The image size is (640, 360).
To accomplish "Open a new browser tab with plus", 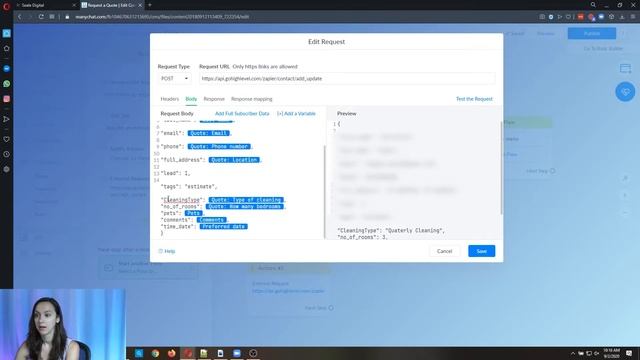I will pyautogui.click(x=149, y=5).
